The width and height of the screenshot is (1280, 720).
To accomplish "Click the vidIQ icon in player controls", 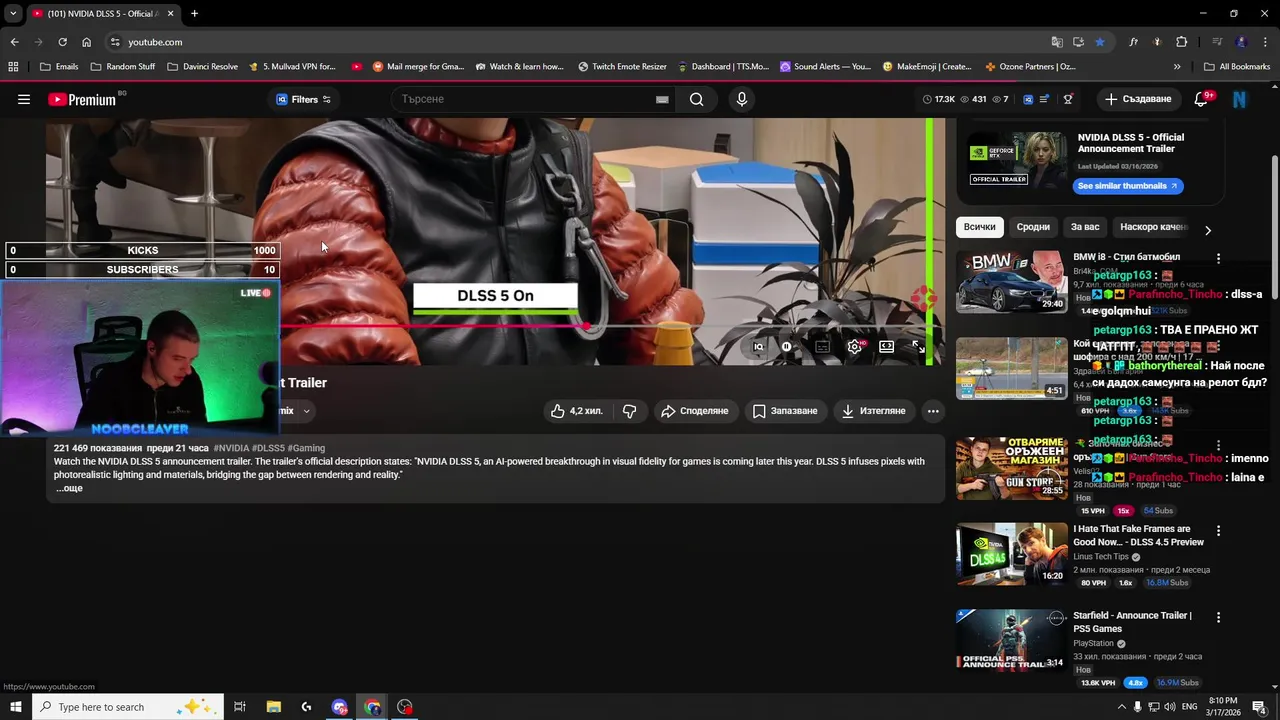I will (x=759, y=347).
